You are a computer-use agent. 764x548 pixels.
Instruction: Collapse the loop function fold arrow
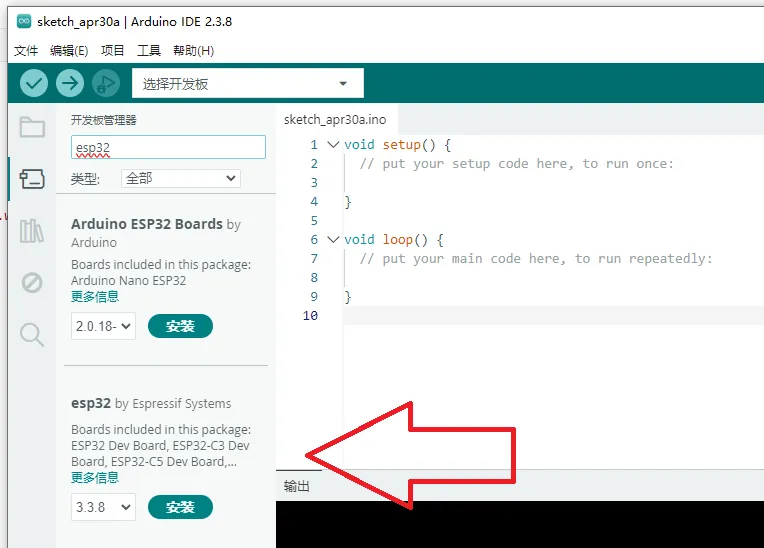coord(333,240)
